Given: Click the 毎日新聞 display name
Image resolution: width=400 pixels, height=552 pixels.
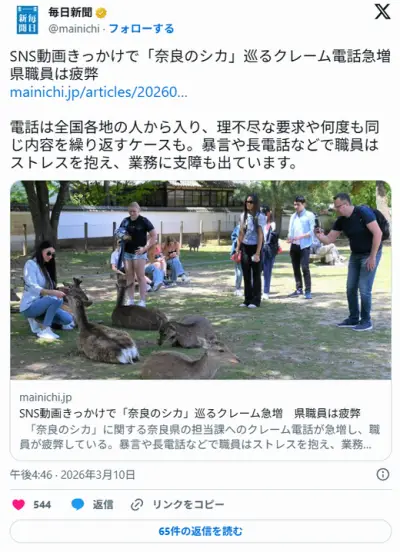Looking at the screenshot, I should [x=70, y=13].
